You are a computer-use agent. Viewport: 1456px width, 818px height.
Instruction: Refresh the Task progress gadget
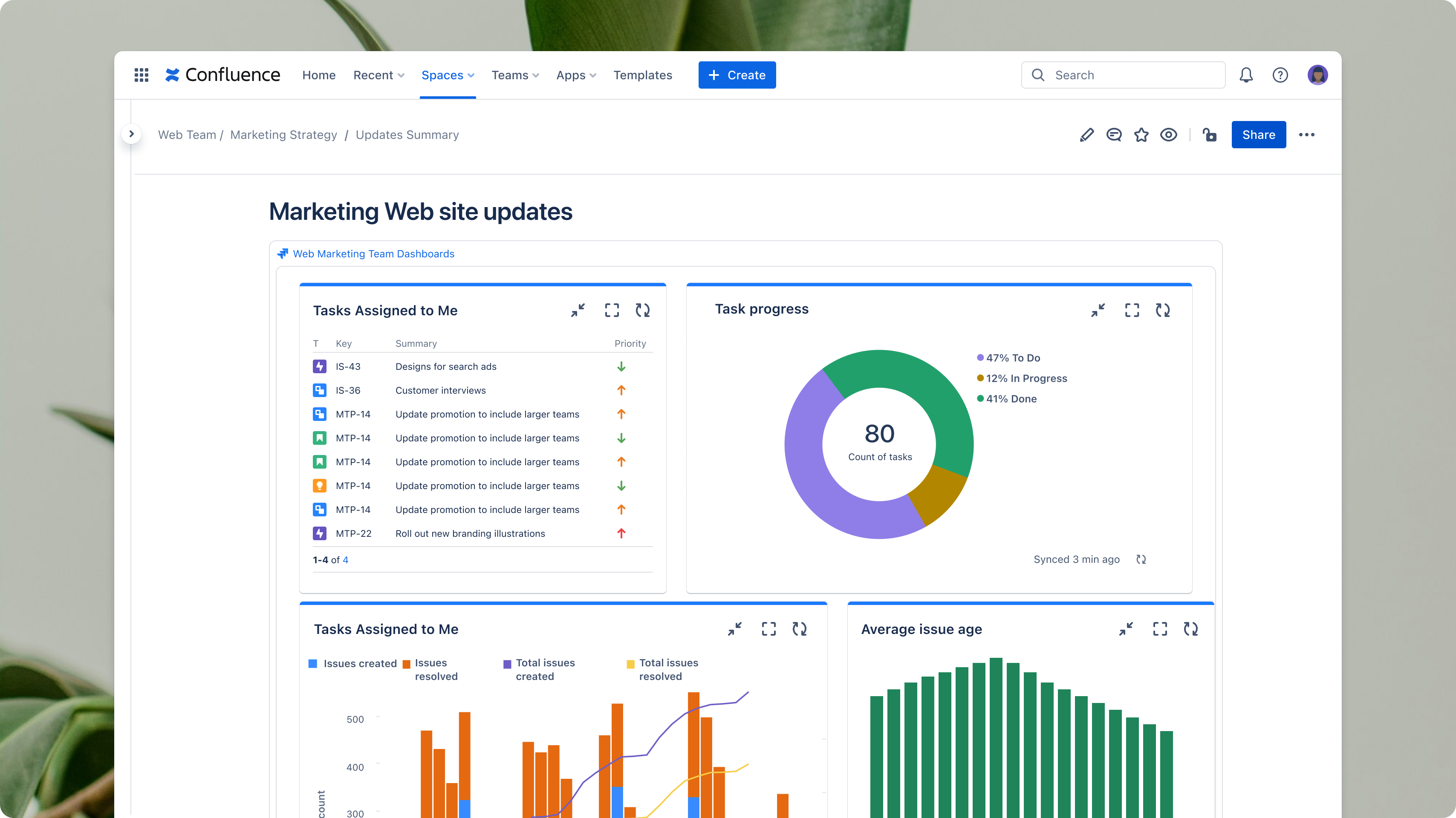coord(1162,310)
